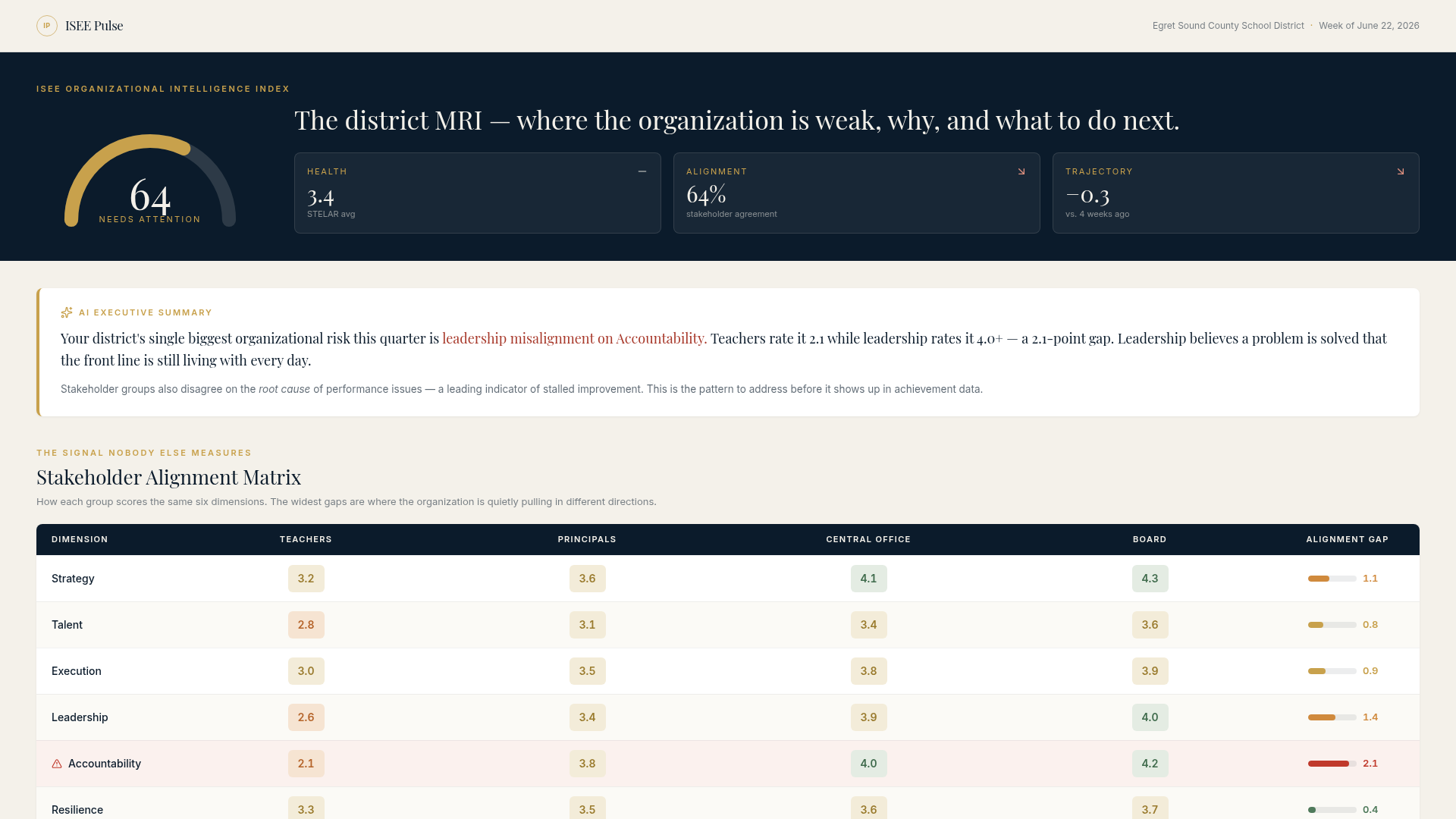This screenshot has width=1456, height=819.
Task: Click the Talent alignment gap bar 0.8
Action: point(1332,625)
